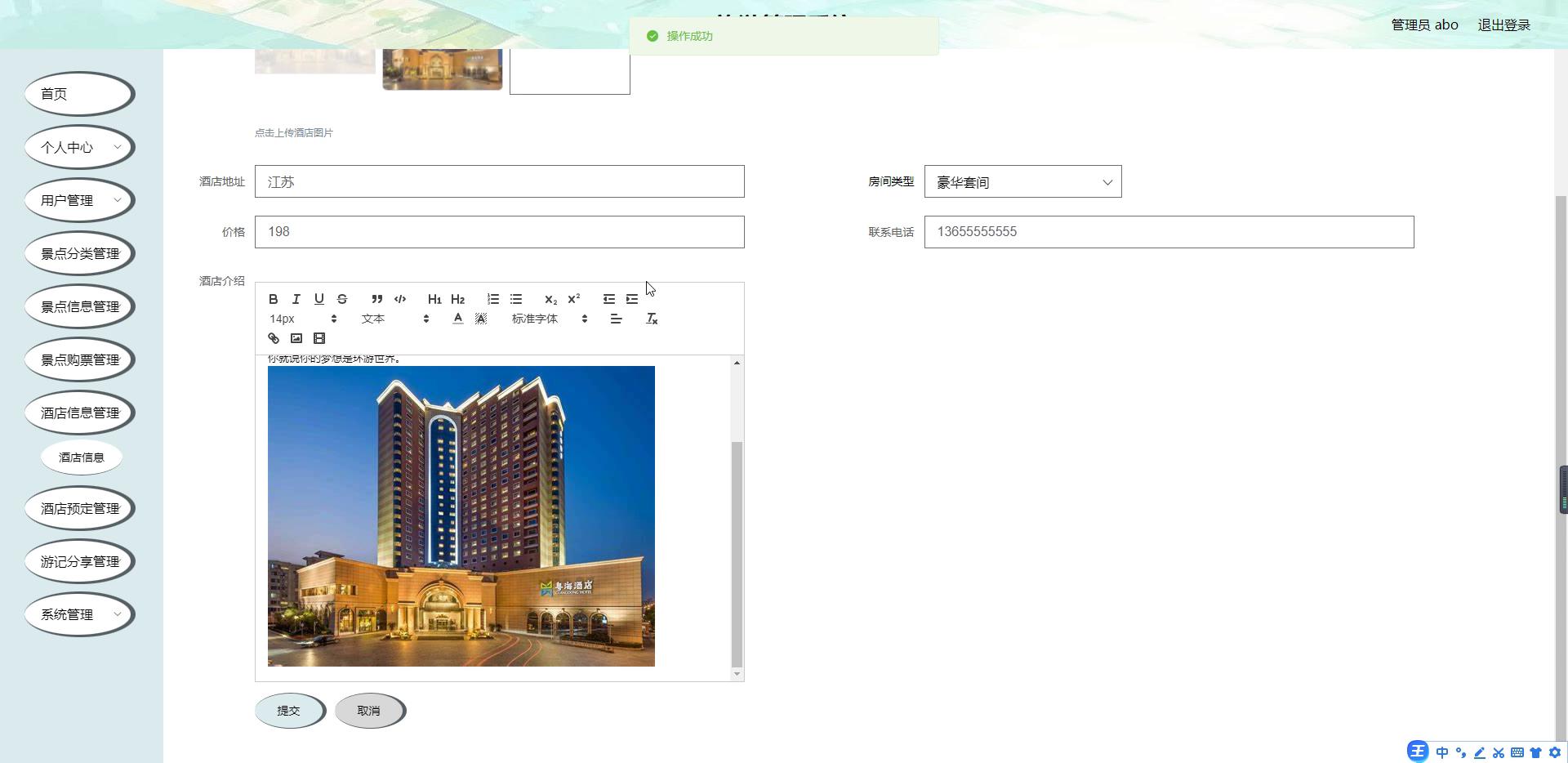Toggle bold formatting in editor toolbar
The width and height of the screenshot is (1568, 763).
[x=274, y=299]
